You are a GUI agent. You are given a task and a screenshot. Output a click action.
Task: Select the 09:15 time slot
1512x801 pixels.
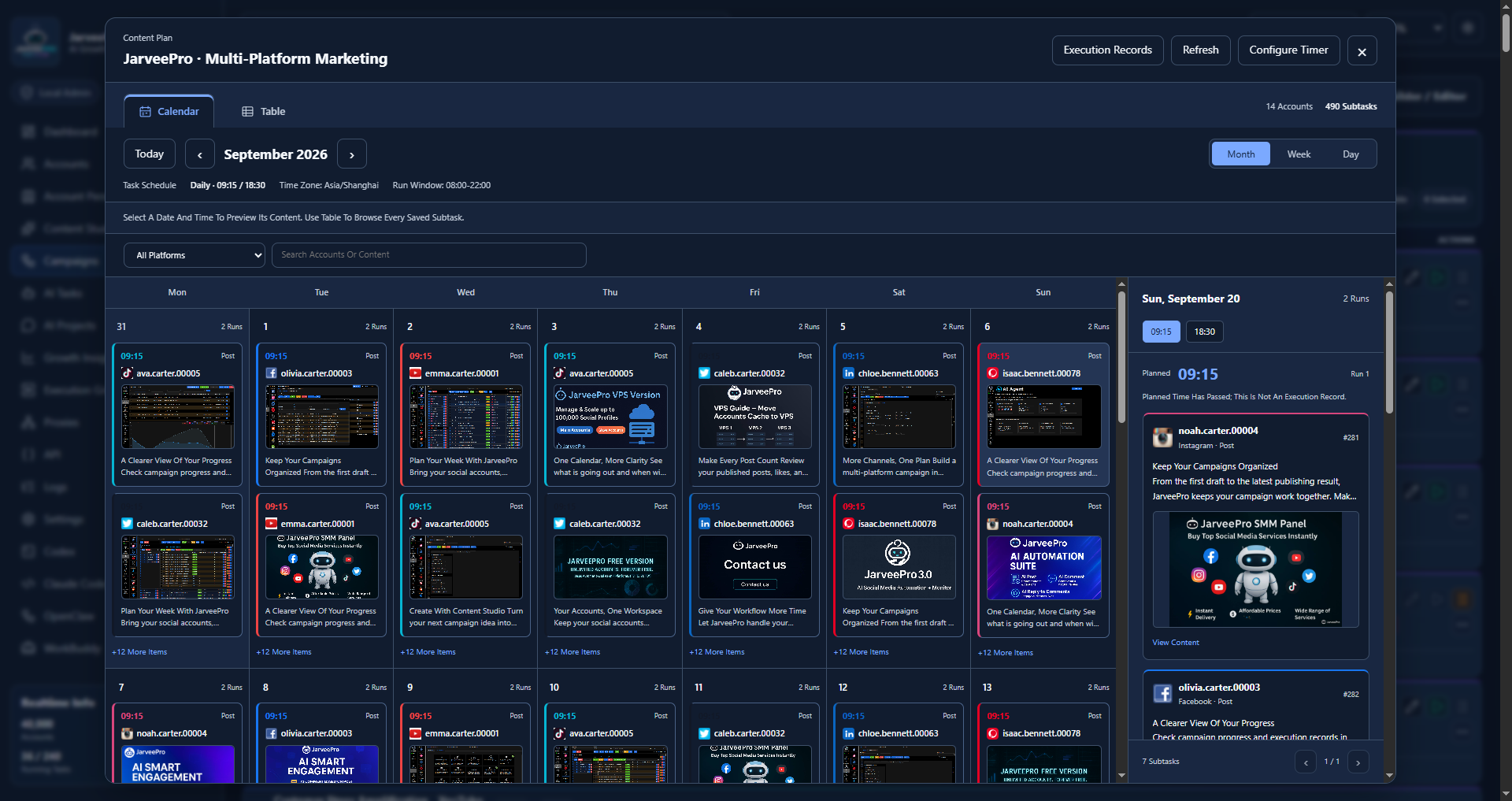1161,332
